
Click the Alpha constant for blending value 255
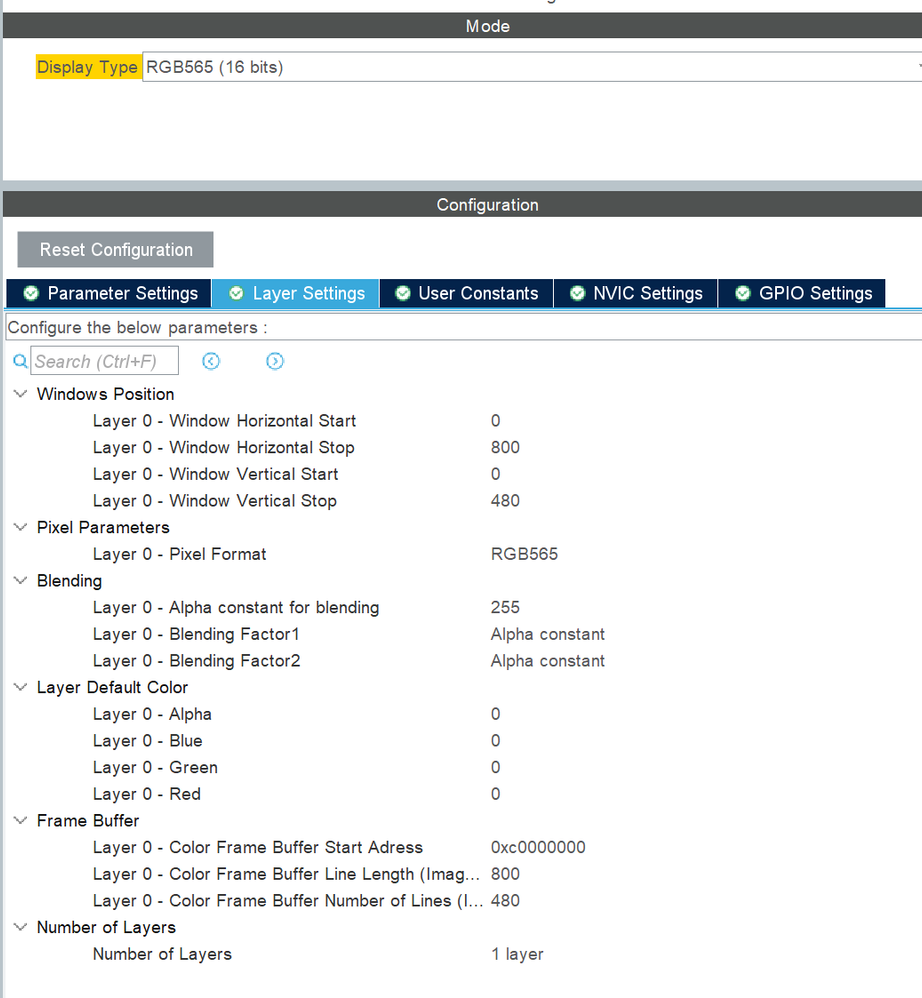click(505, 607)
